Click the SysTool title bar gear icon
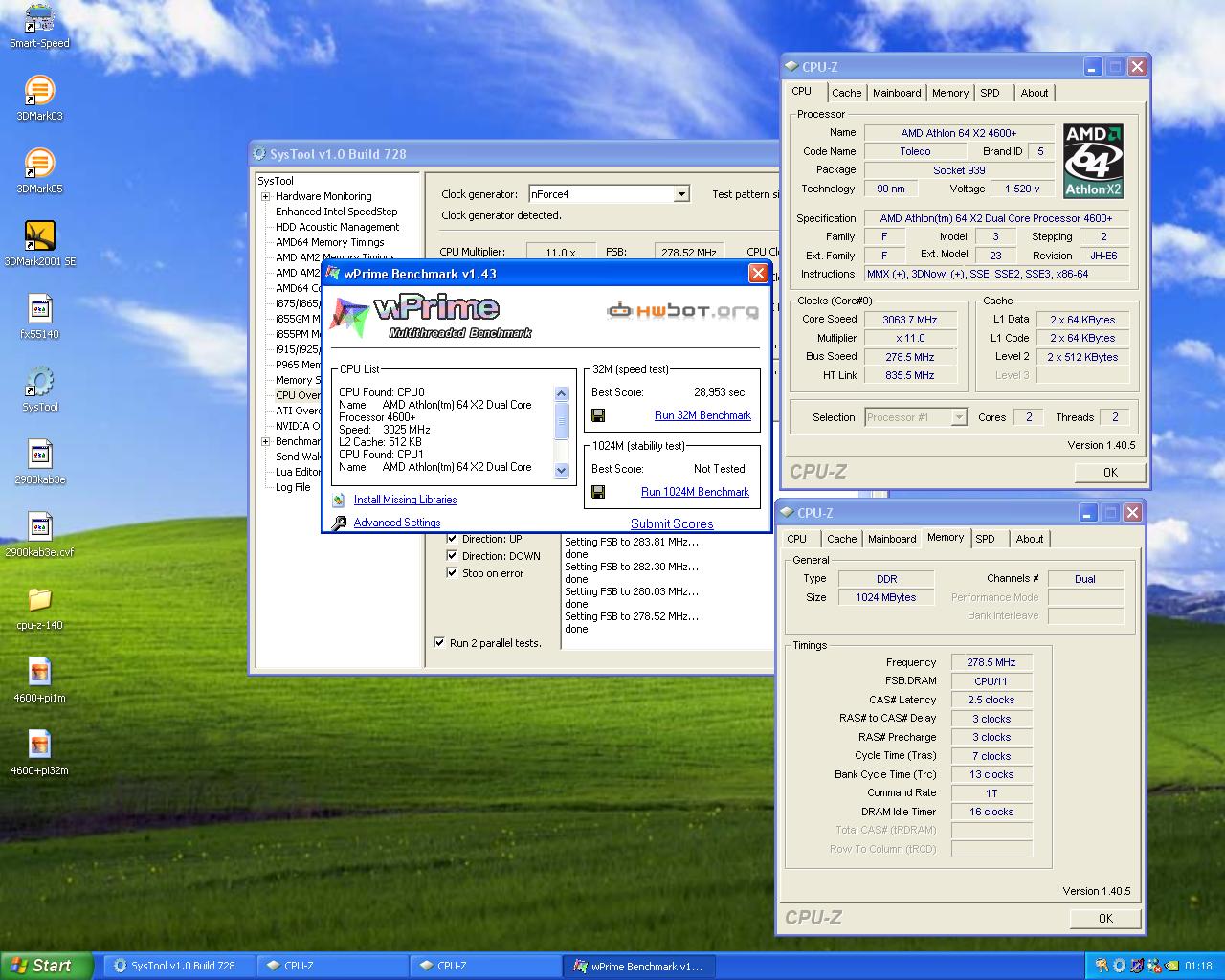Image resolution: width=1225 pixels, height=980 pixels. pyautogui.click(x=259, y=154)
